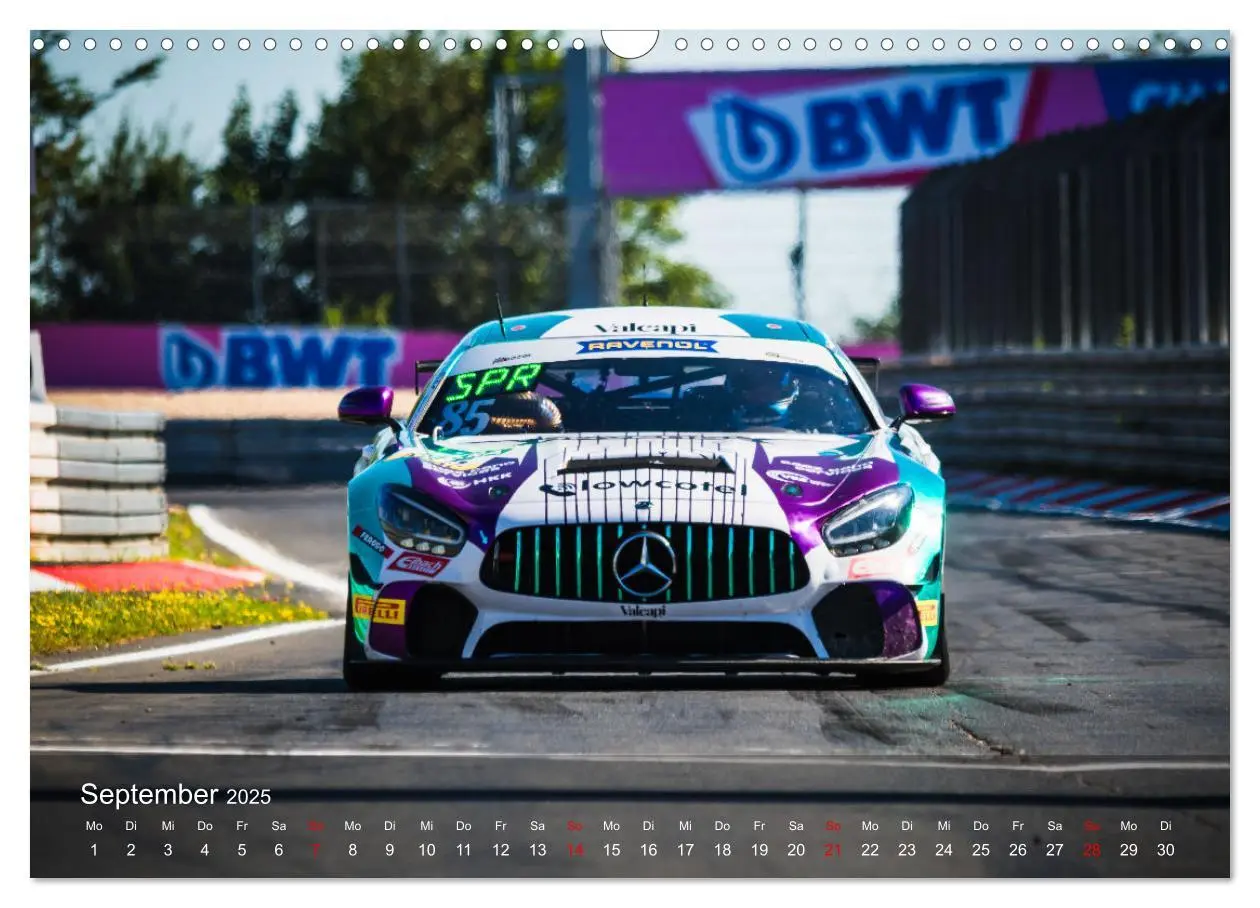Select date 13 in the calendar row
The height and width of the screenshot is (908, 1260).
[x=538, y=850]
